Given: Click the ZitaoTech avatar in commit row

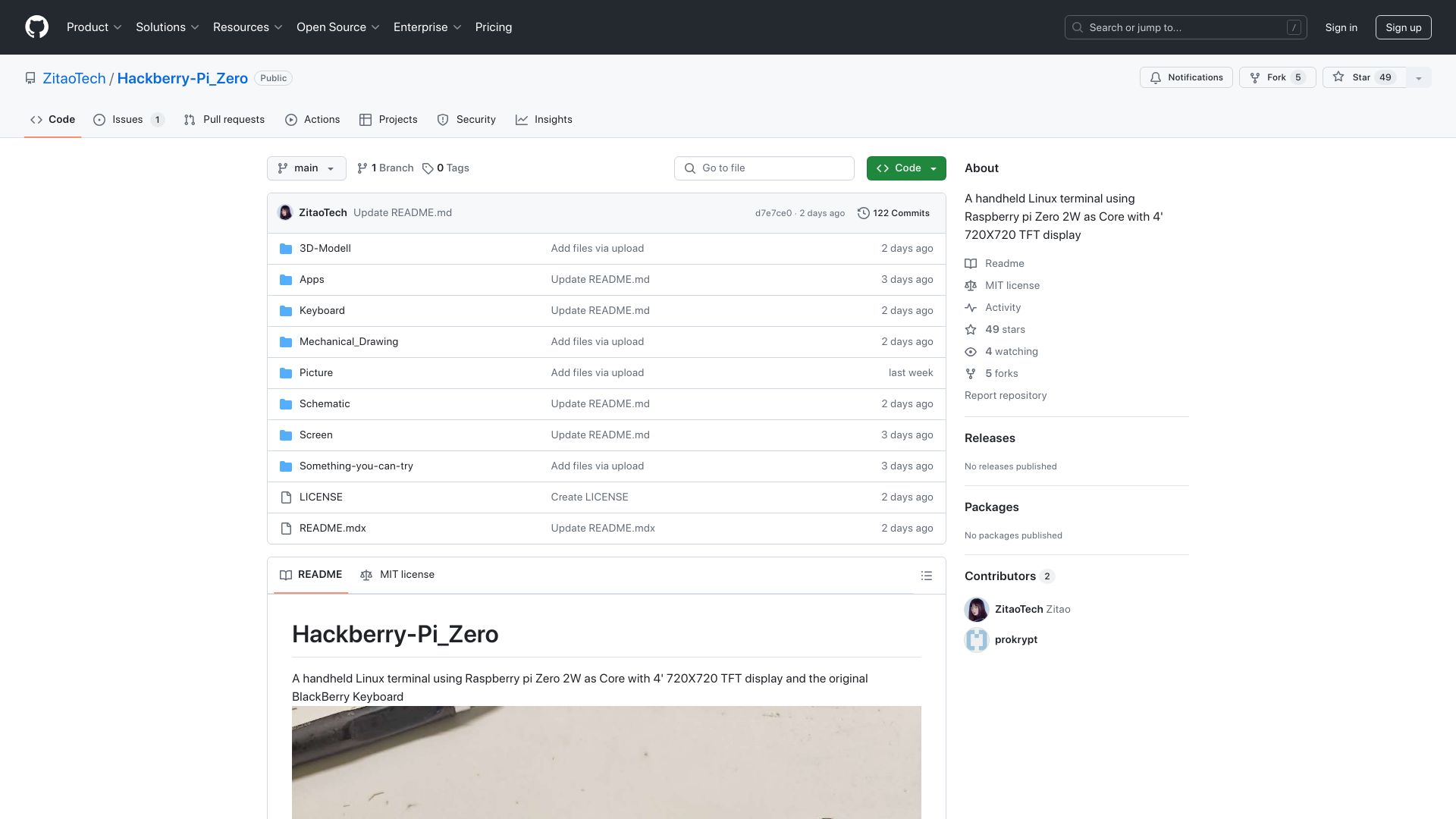Looking at the screenshot, I should (285, 213).
